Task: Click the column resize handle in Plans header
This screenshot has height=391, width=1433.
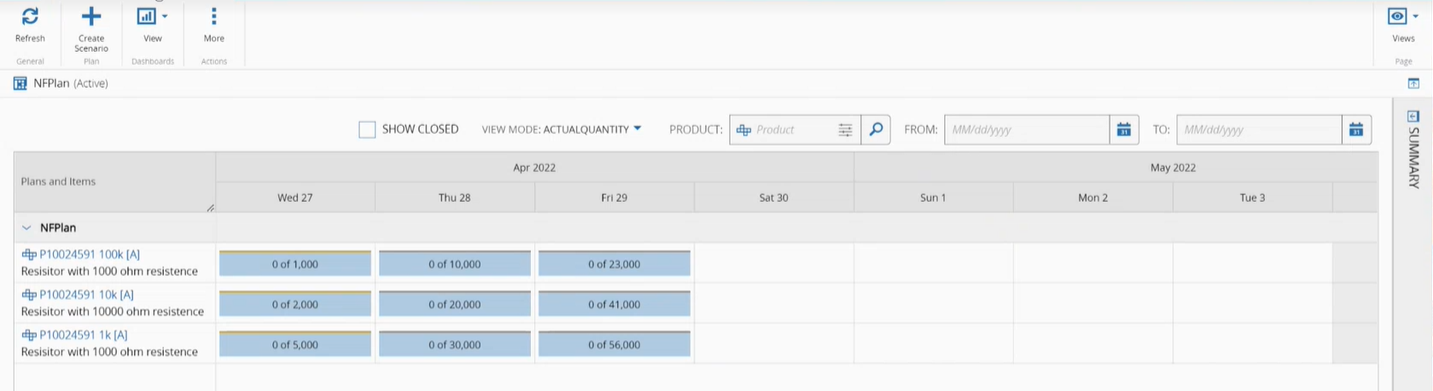Action: click(210, 207)
